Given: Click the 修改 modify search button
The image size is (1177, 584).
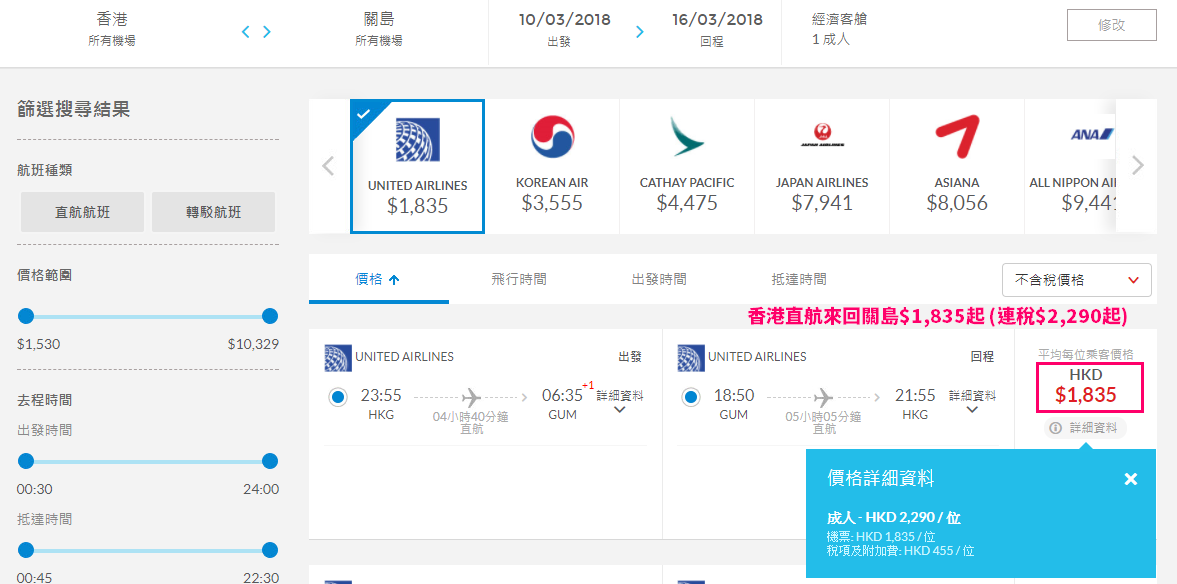Looking at the screenshot, I should coord(1112,25).
